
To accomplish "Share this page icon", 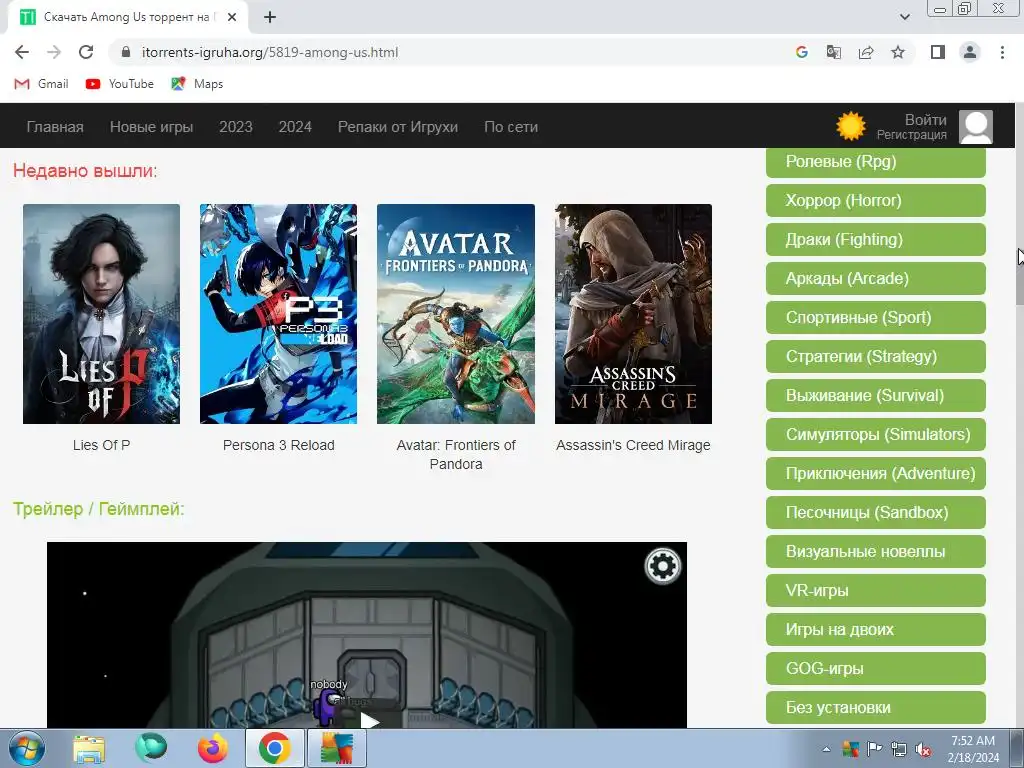I will tap(866, 52).
